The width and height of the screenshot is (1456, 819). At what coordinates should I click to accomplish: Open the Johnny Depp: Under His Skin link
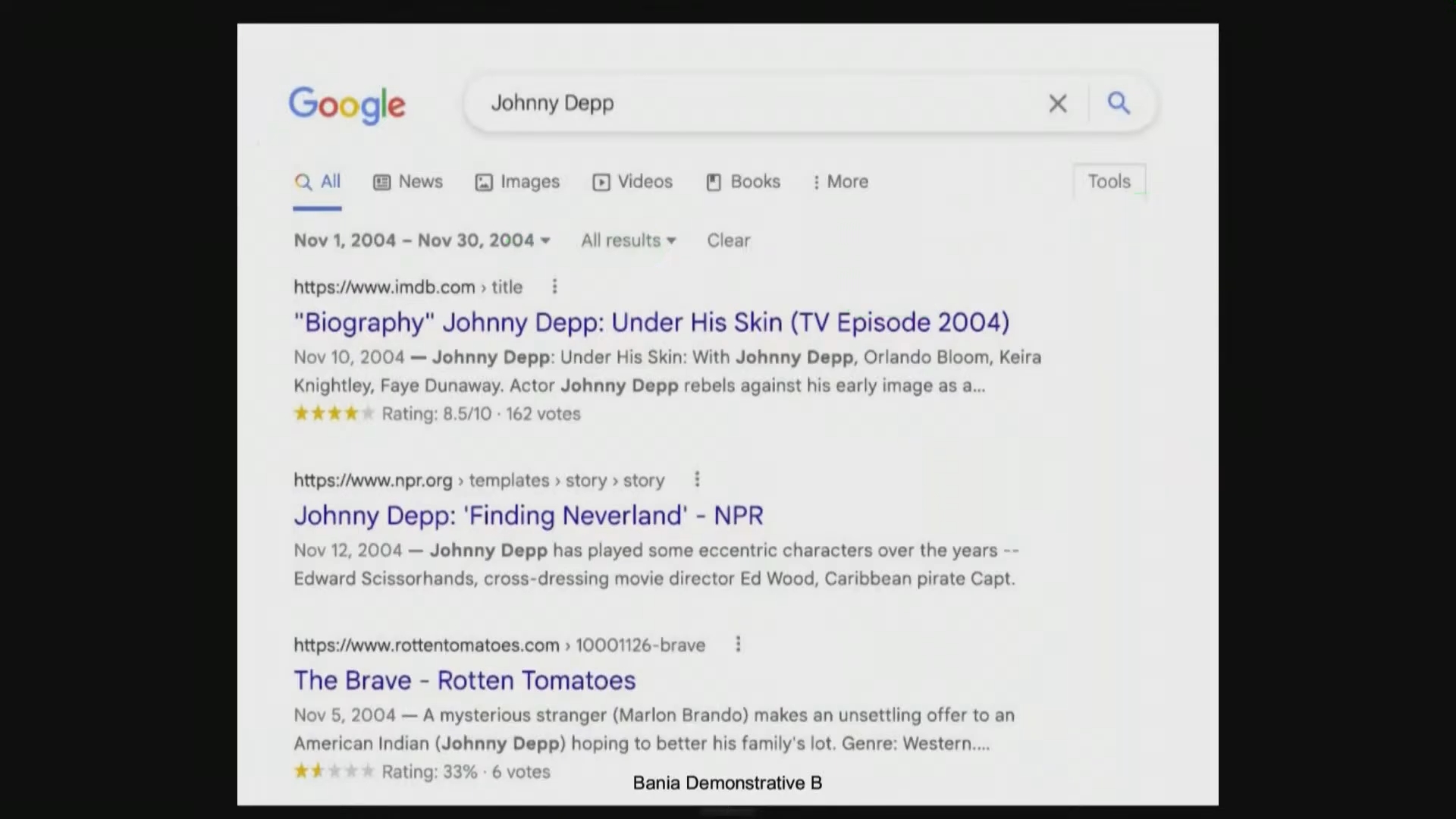[651, 322]
